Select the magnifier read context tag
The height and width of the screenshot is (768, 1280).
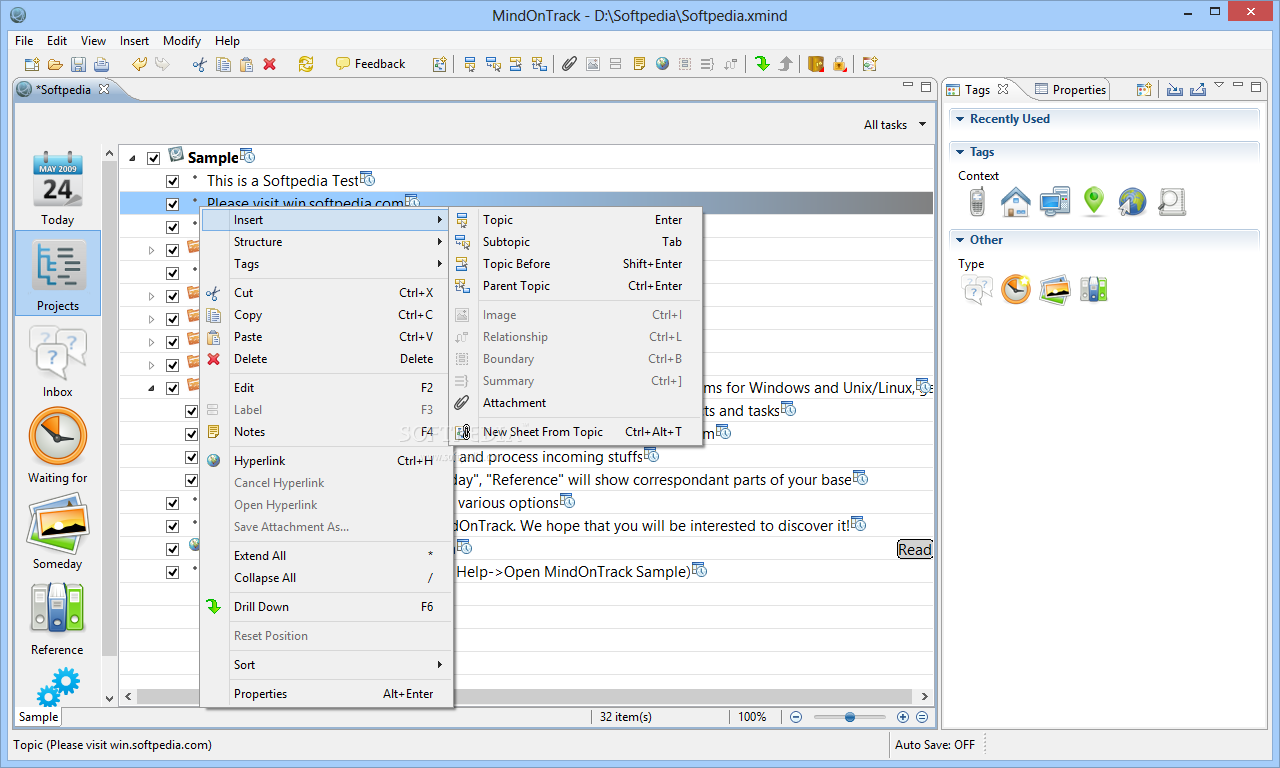point(1171,202)
